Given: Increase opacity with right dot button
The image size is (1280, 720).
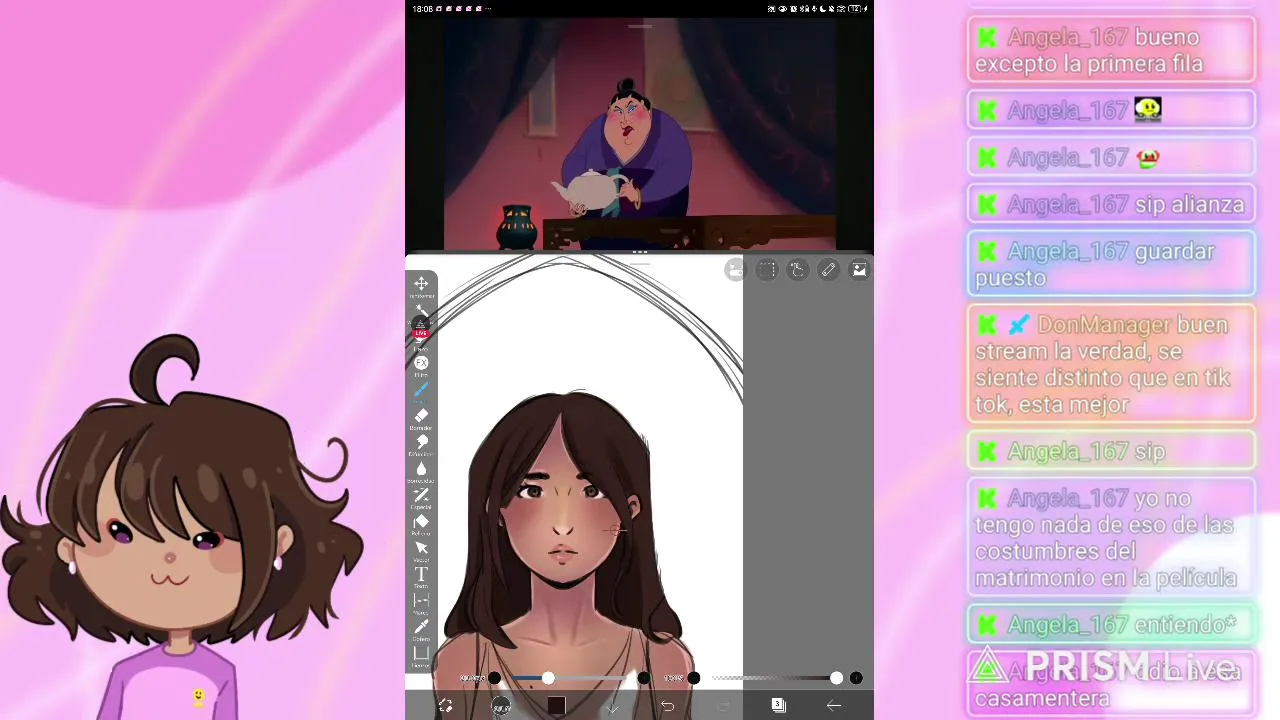Looking at the screenshot, I should (x=856, y=678).
